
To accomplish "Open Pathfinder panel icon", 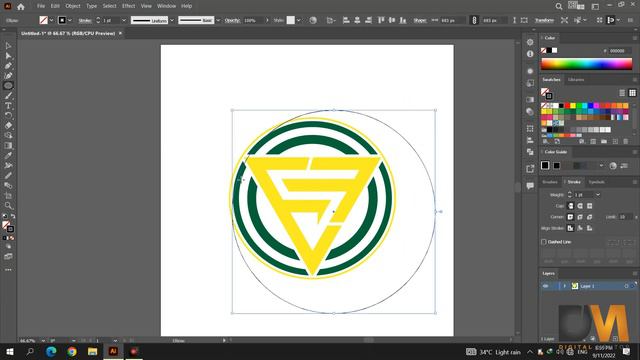I will click(530, 152).
